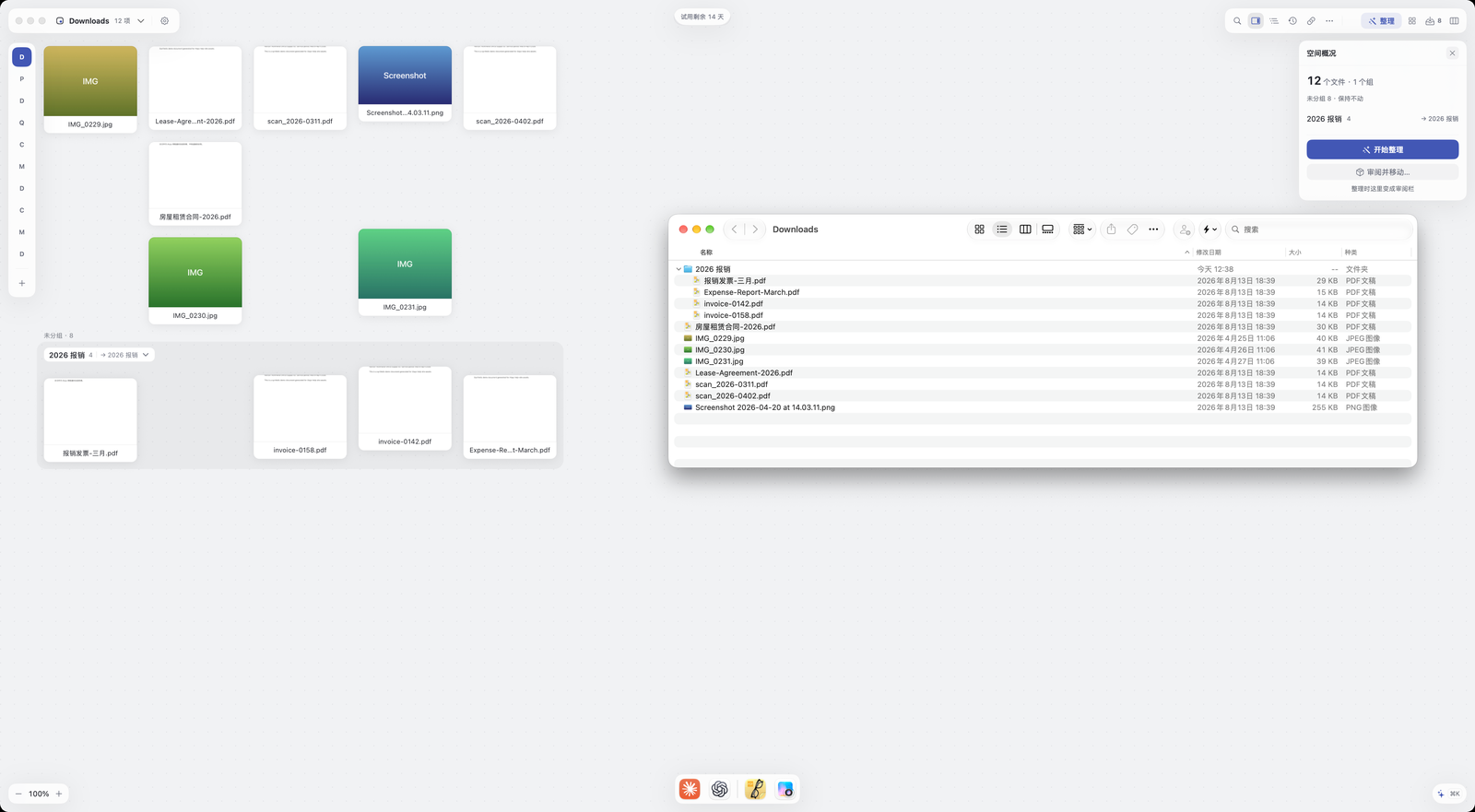Image resolution: width=1475 pixels, height=812 pixels.
Task: Open the inbox tray icon showing 8
Action: 1434,21
